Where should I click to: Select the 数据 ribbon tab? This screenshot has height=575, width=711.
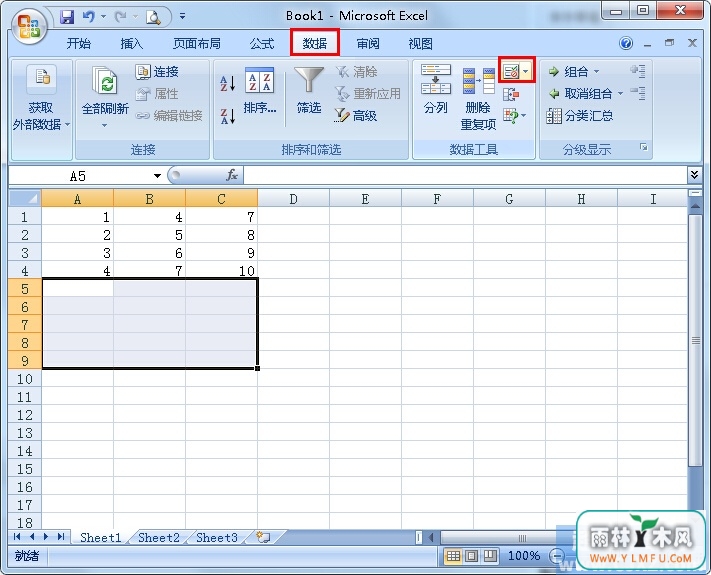315,43
